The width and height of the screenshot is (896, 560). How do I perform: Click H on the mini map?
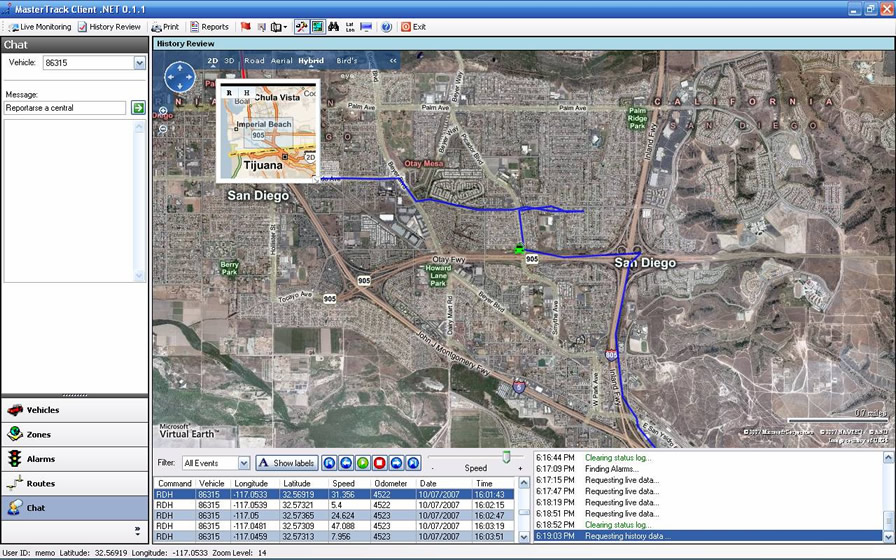247,93
